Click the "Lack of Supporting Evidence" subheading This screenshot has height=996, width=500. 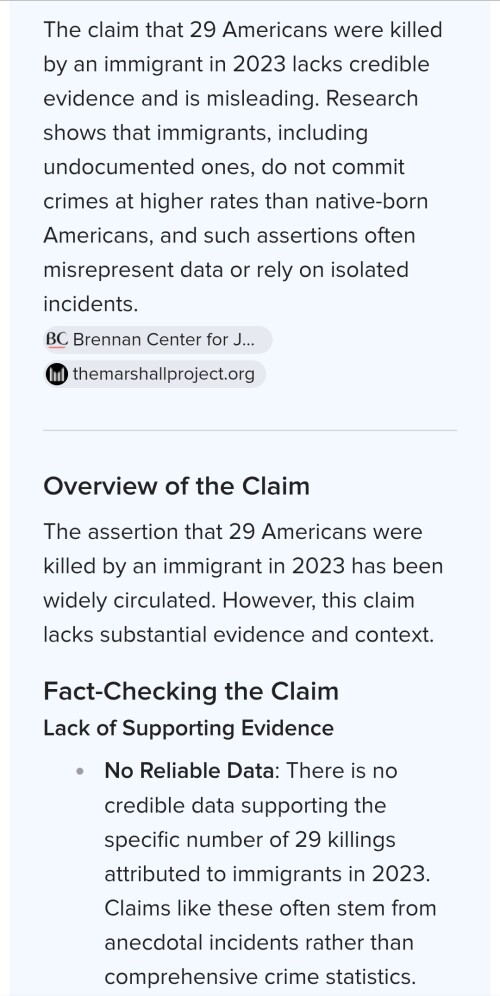pos(189,728)
